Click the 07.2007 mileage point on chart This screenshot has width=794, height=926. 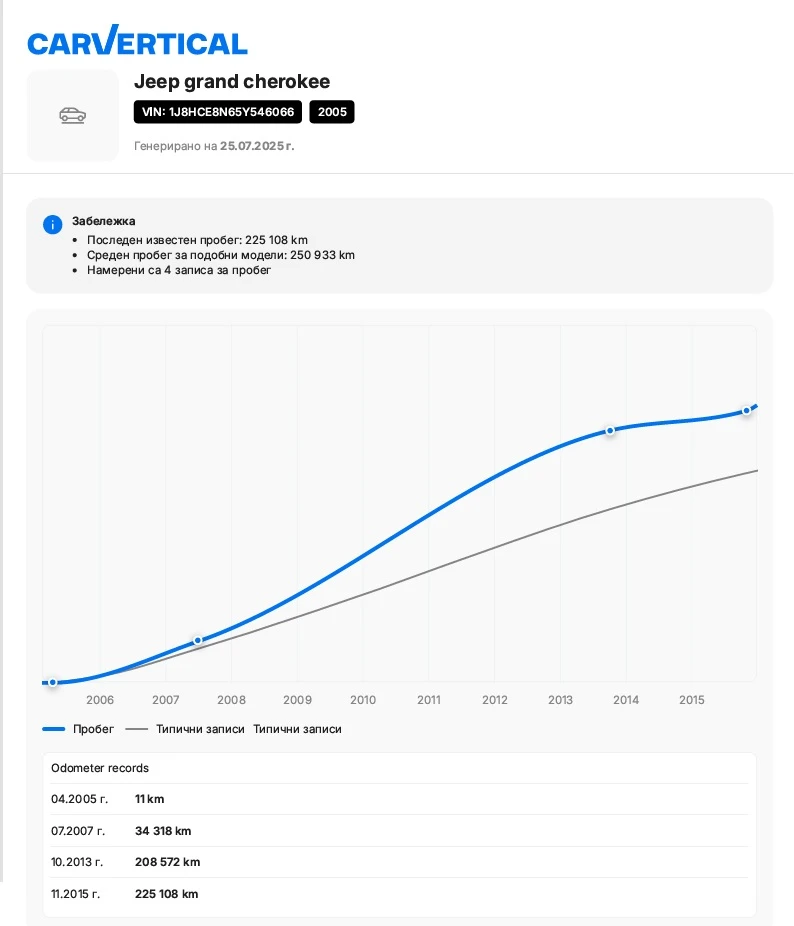pyautogui.click(x=198, y=640)
